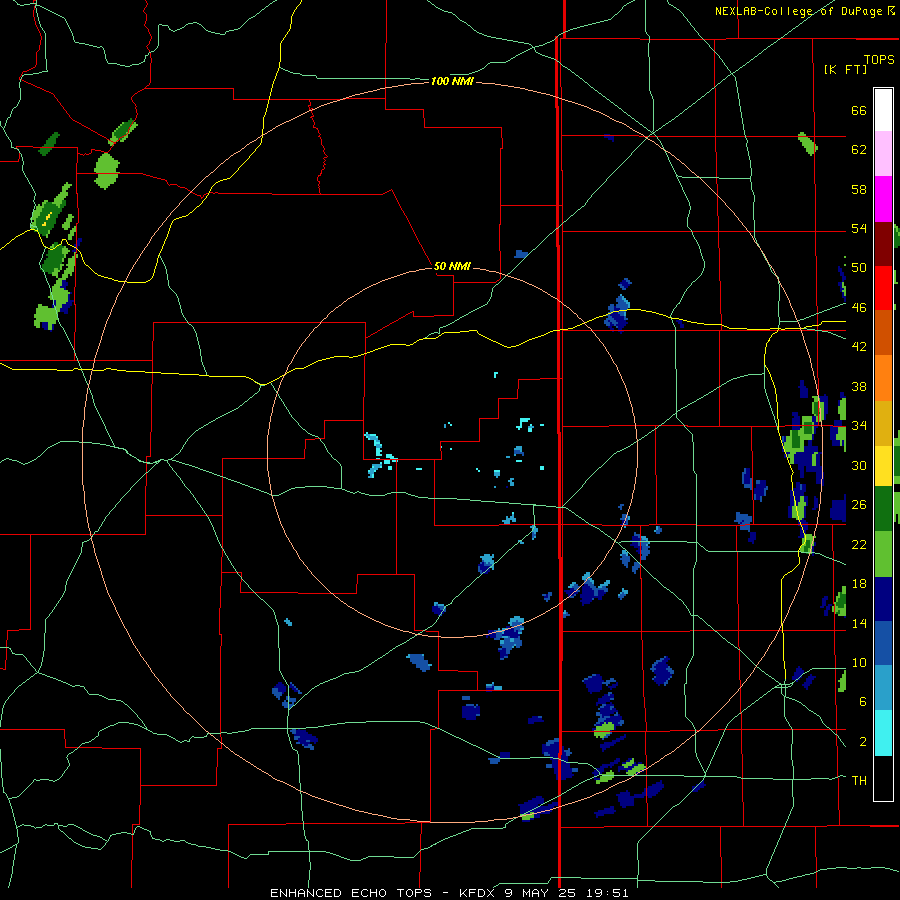Pick the bright red legend swatch

point(883,288)
